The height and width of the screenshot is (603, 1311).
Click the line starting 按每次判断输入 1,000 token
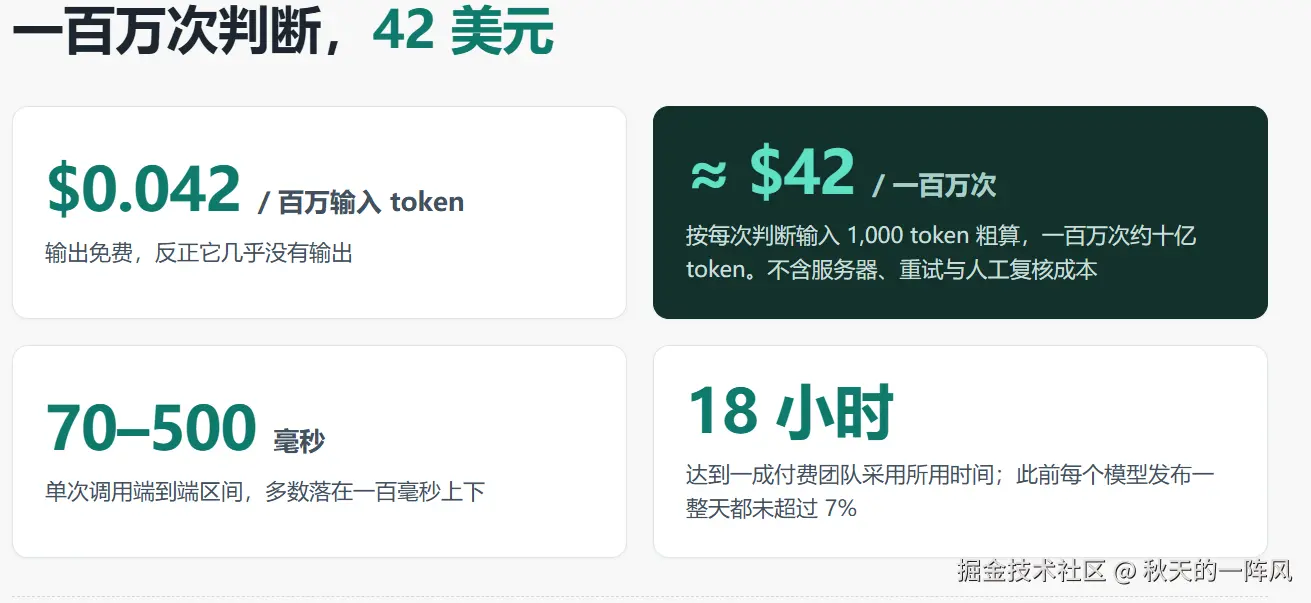(x=941, y=236)
